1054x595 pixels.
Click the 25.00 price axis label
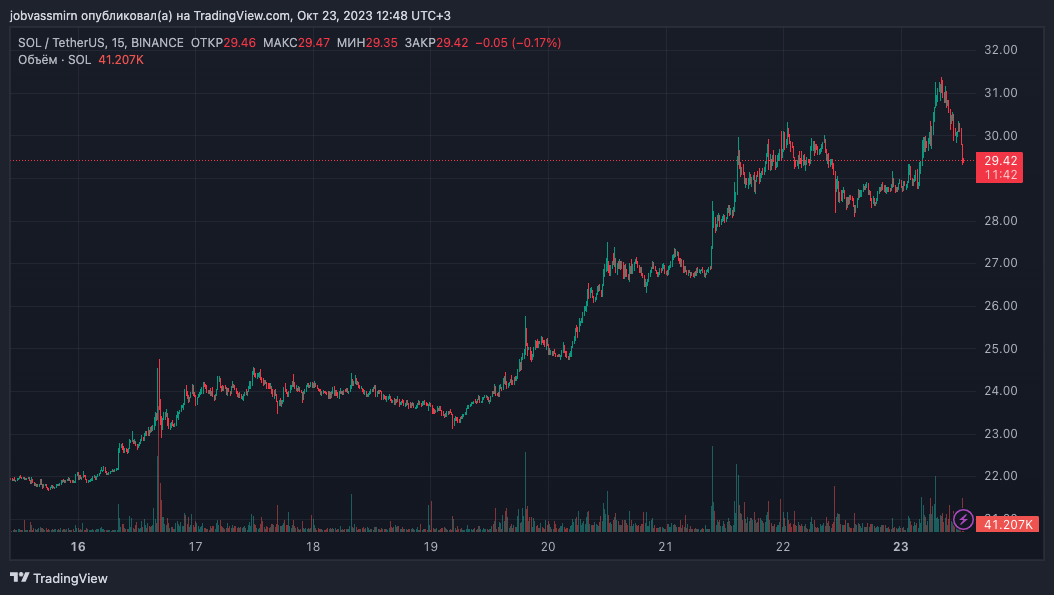pos(1001,348)
